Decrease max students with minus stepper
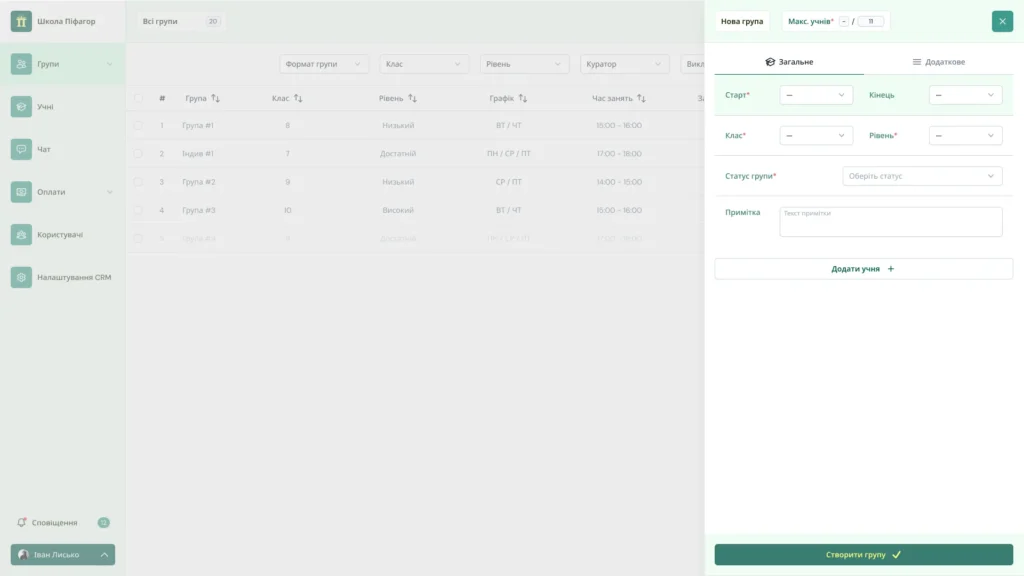Viewport: 1024px width, 576px height. coord(844,22)
